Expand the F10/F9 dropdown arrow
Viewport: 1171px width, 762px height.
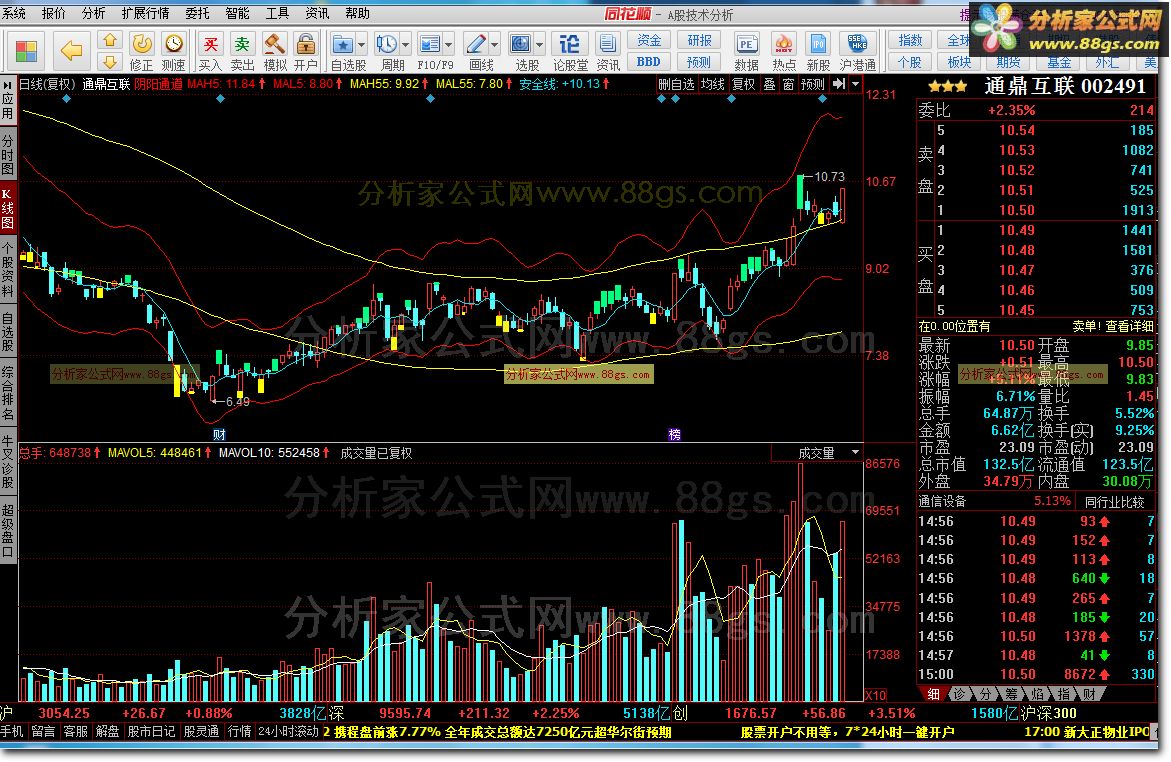[x=449, y=45]
